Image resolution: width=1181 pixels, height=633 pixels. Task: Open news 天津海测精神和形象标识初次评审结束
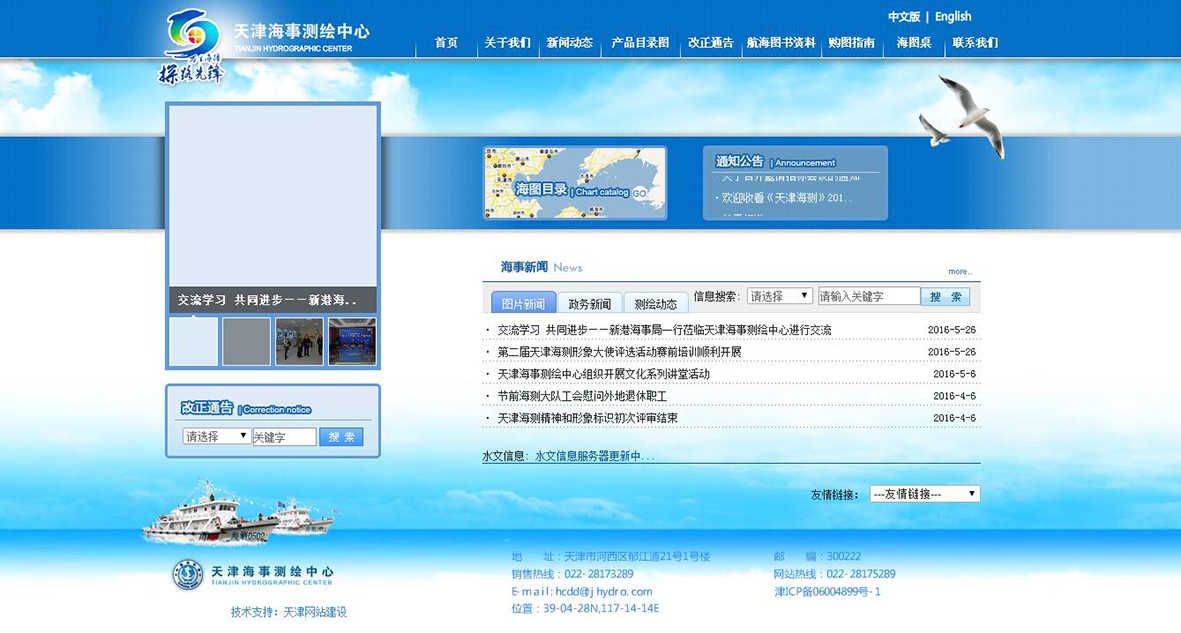587,417
